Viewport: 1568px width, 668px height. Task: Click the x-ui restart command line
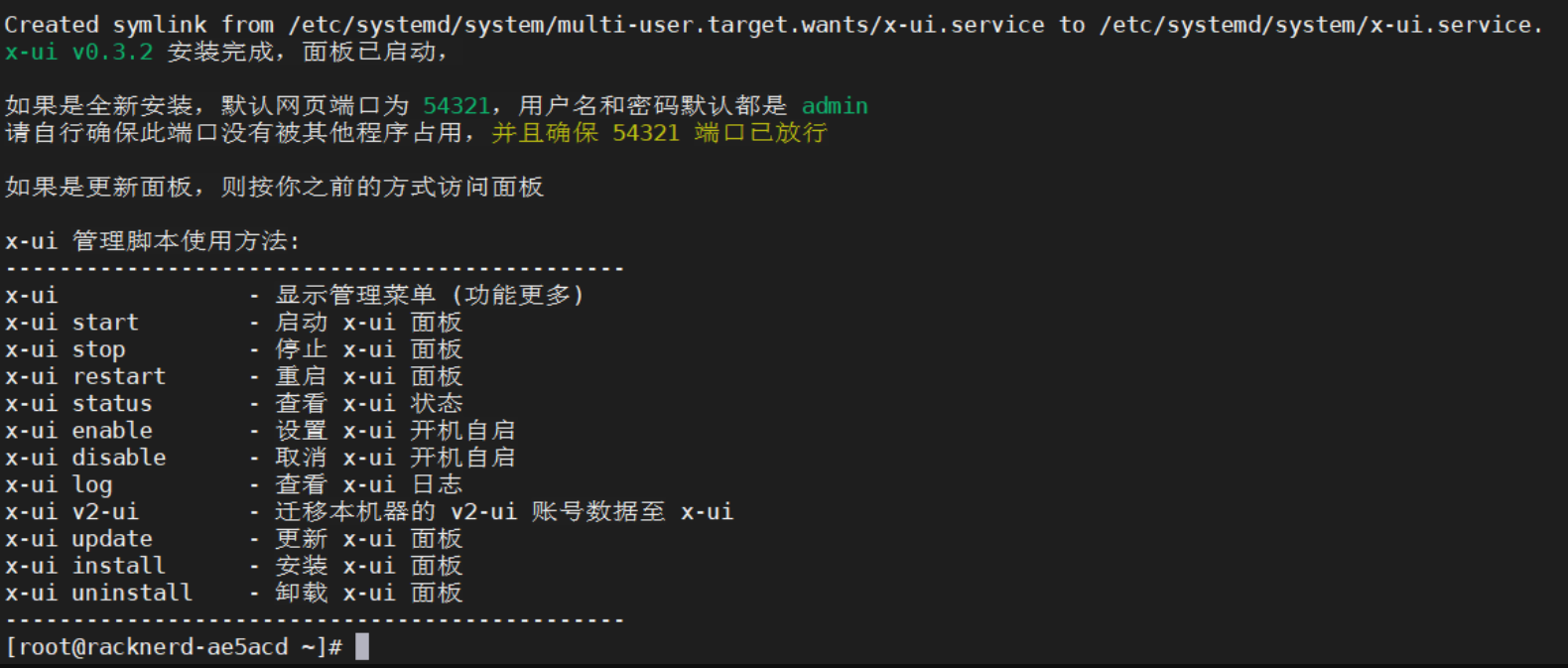point(85,377)
